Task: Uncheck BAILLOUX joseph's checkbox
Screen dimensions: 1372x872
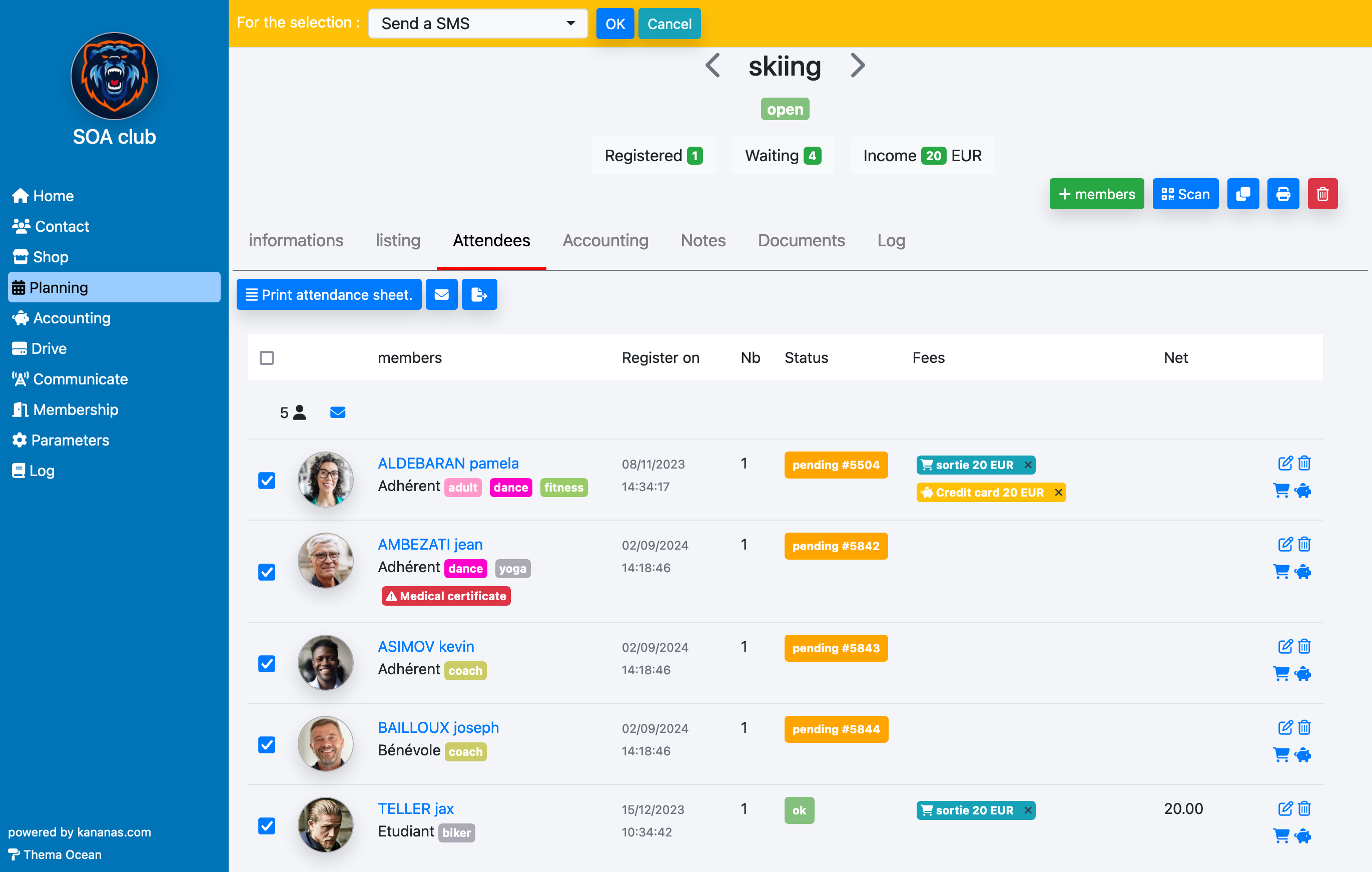Action: pyautogui.click(x=267, y=744)
